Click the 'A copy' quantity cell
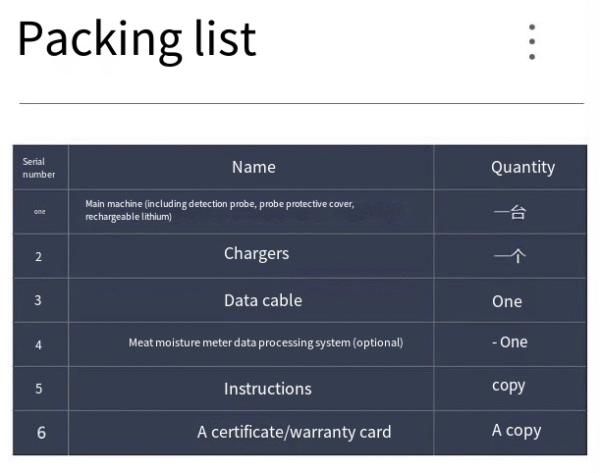This screenshot has width=600, height=473. (x=516, y=431)
